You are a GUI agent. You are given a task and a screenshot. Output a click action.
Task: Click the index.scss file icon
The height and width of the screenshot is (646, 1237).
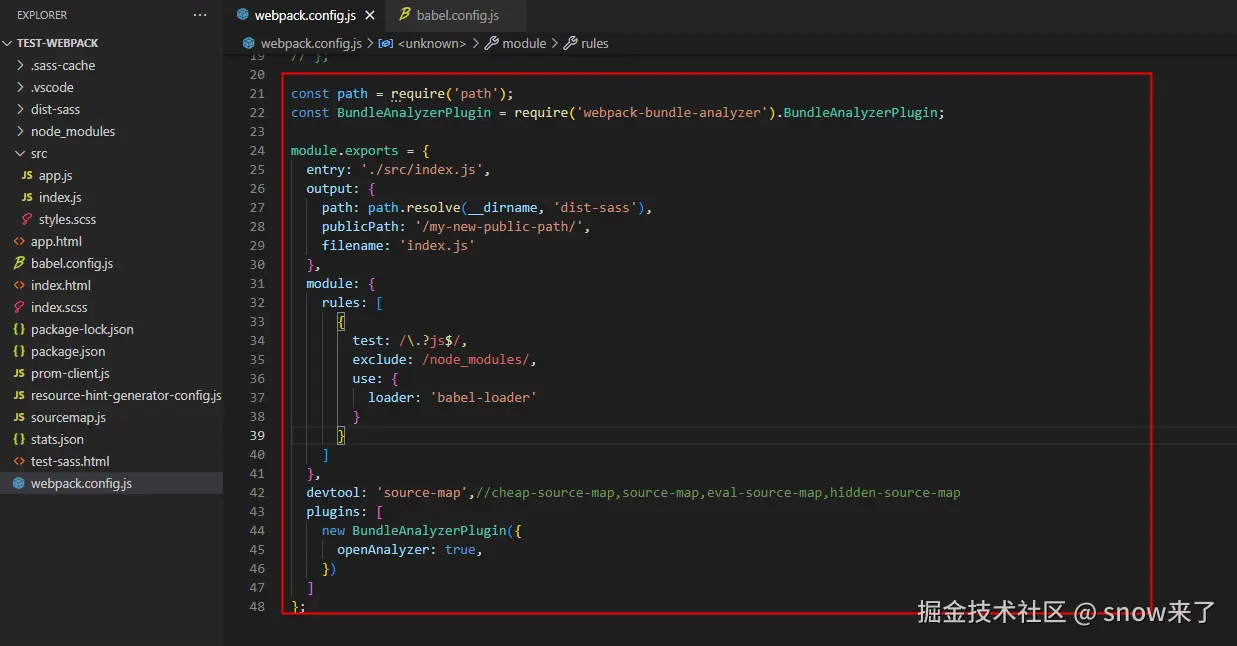pos(20,307)
